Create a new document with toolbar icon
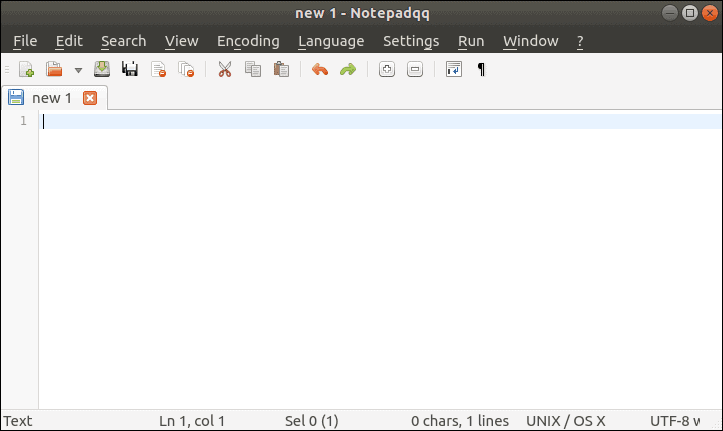The image size is (723, 431). (x=26, y=69)
